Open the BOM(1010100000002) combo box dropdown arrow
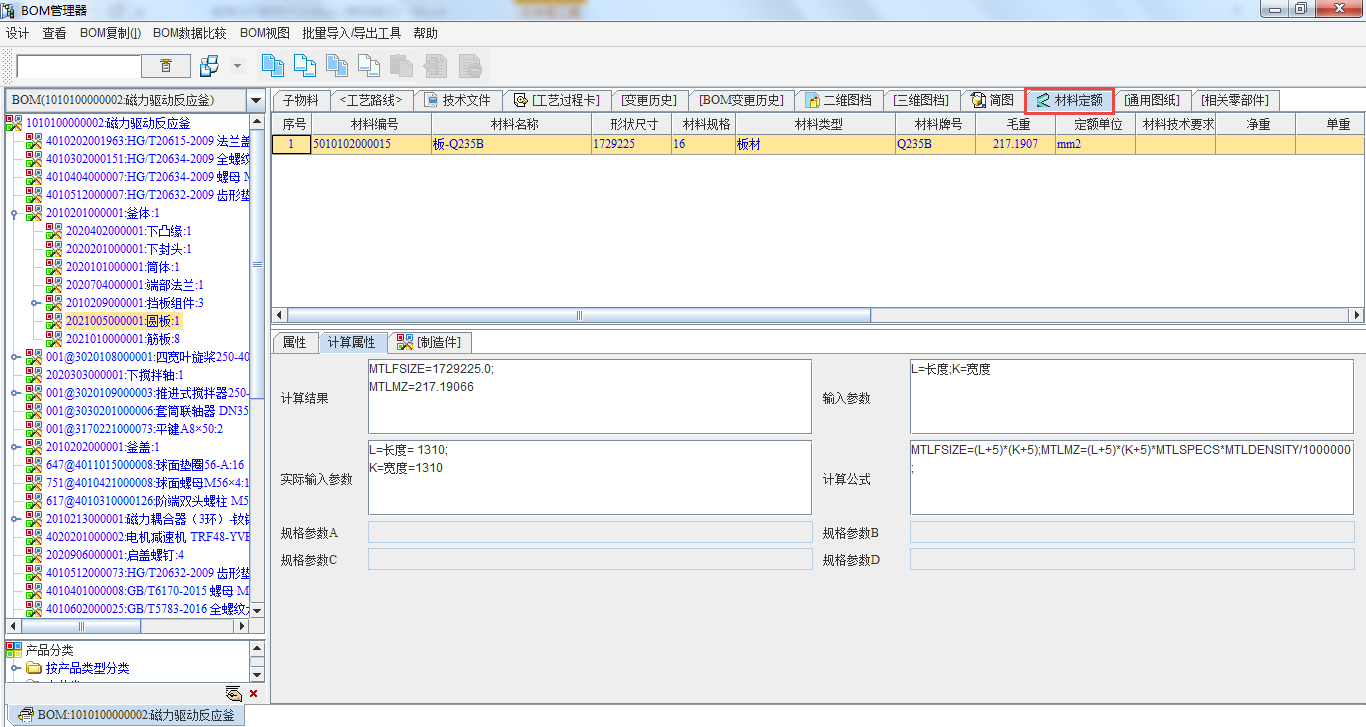The width and height of the screenshot is (1366, 727). coord(256,101)
